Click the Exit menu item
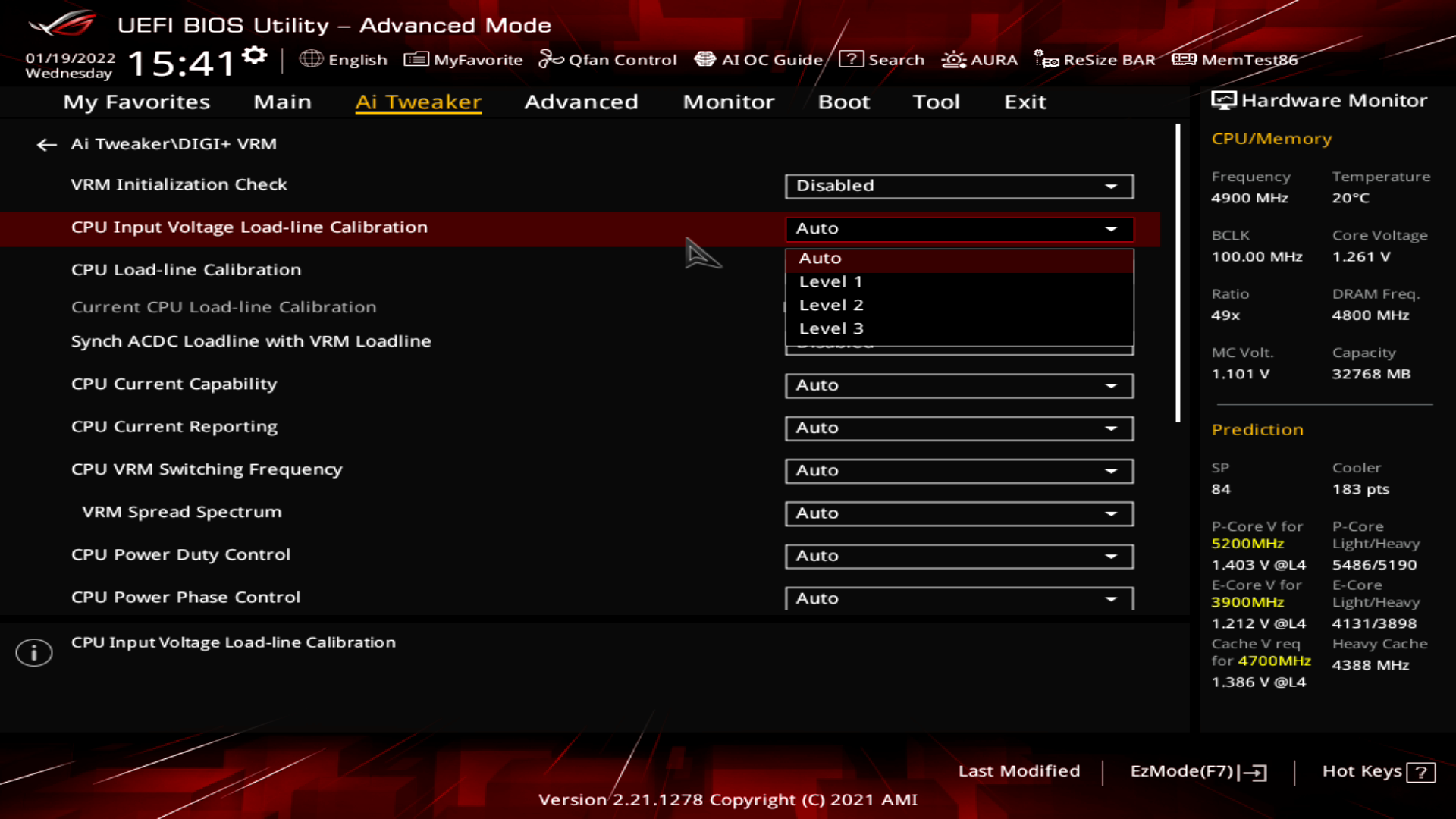The image size is (1456, 819). 1026,101
